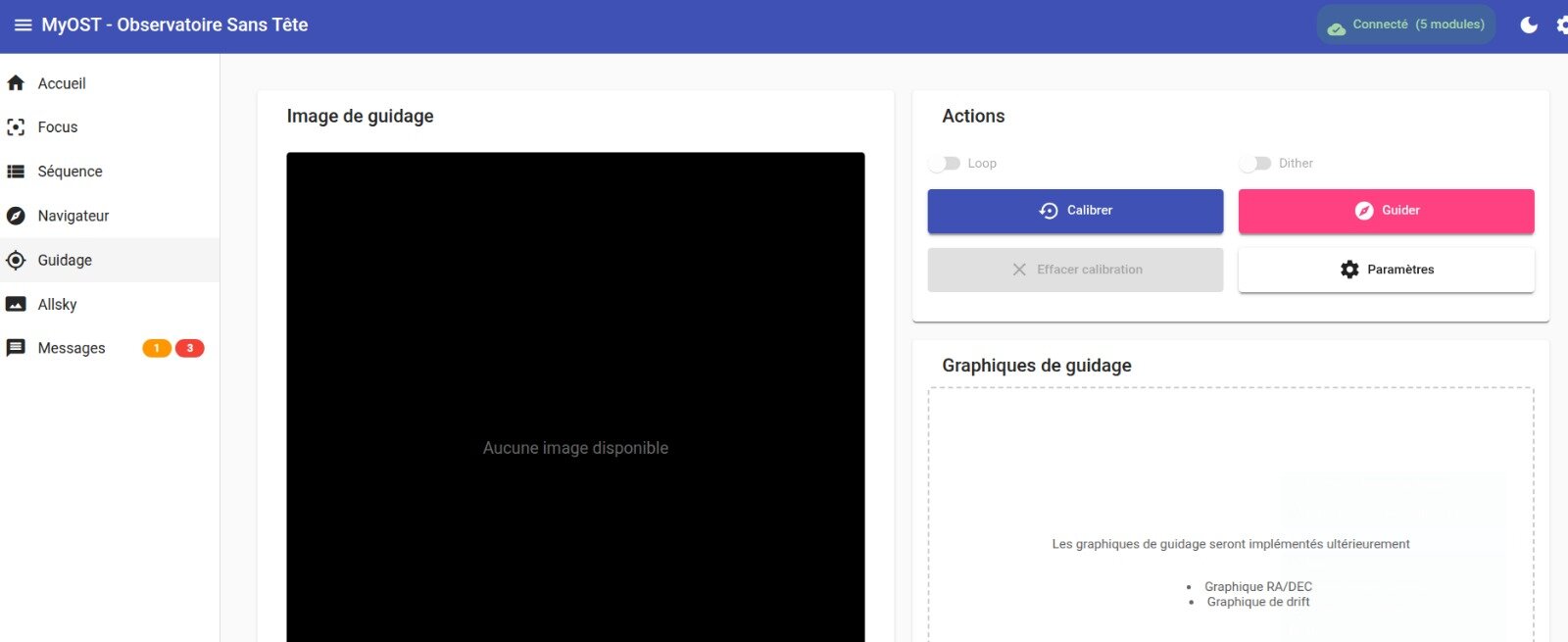
Task: Click the Image de guidage heading
Action: (x=360, y=116)
